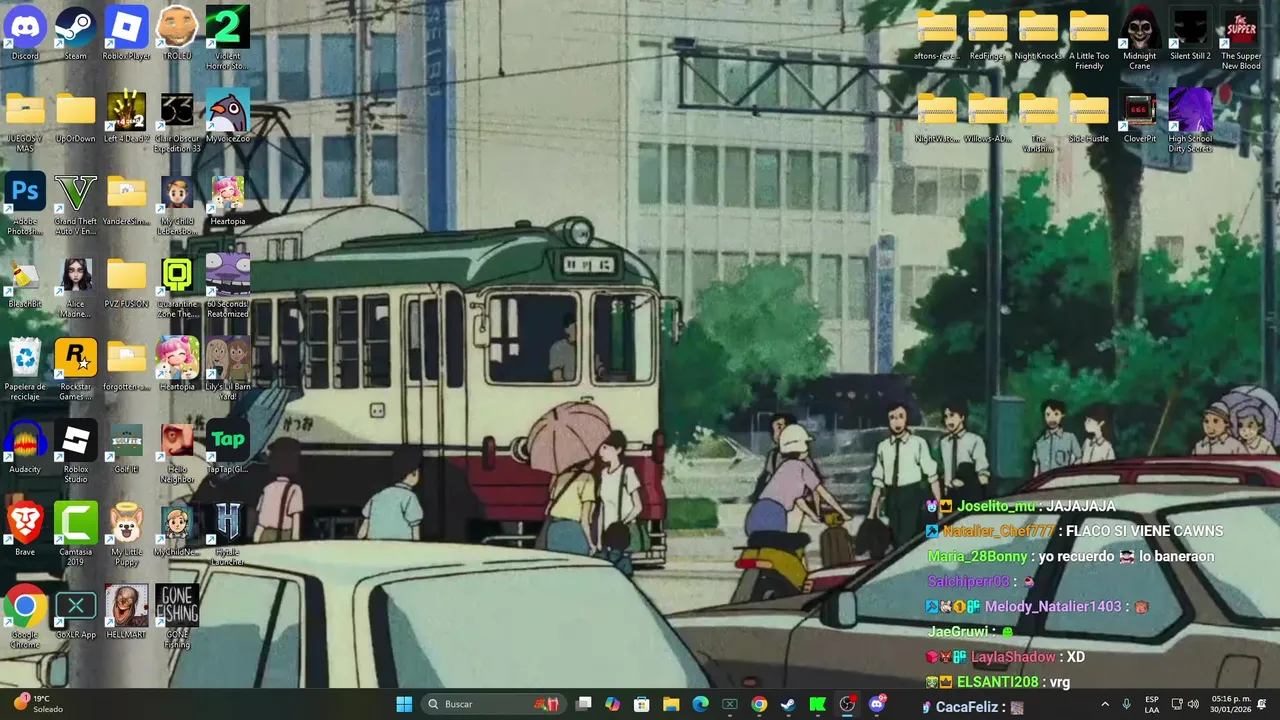Select the Golf It! game icon
This screenshot has width=1280, height=720.
[126, 448]
